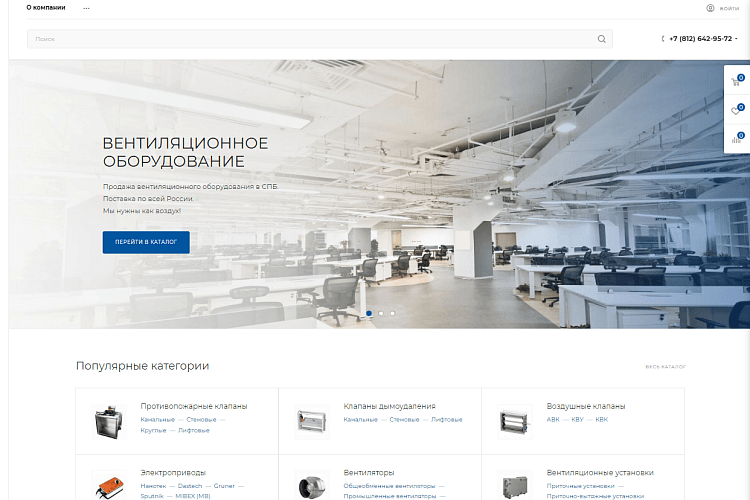Open Круглые subcategory link

click(x=153, y=431)
